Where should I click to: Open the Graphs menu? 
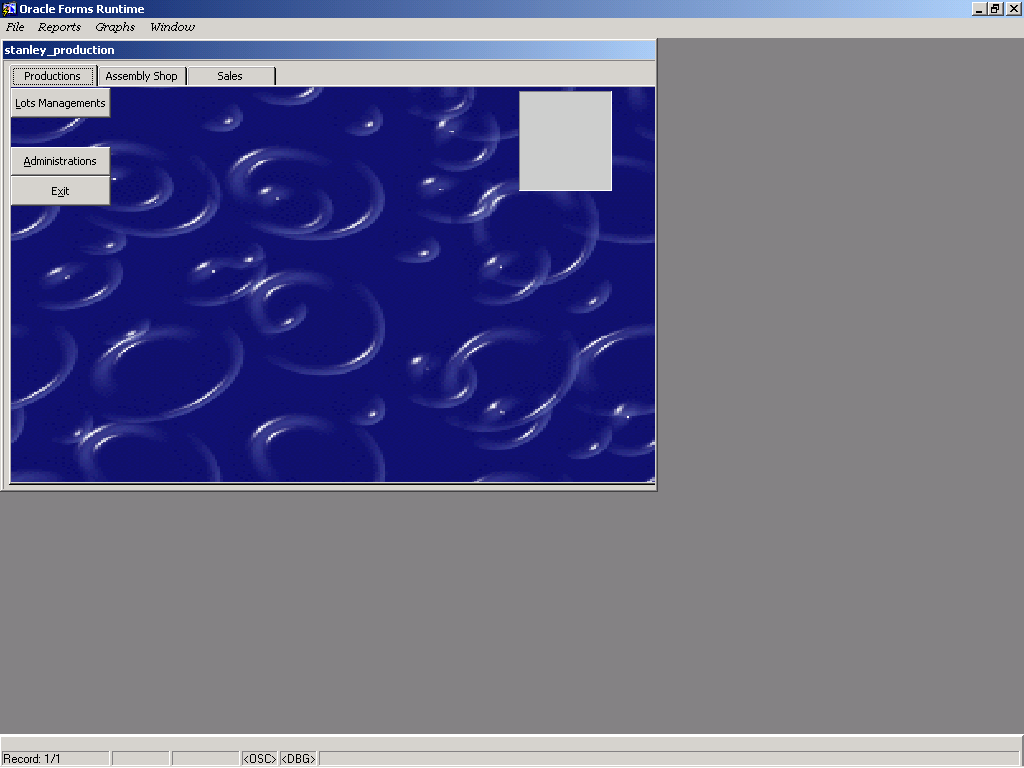(115, 27)
